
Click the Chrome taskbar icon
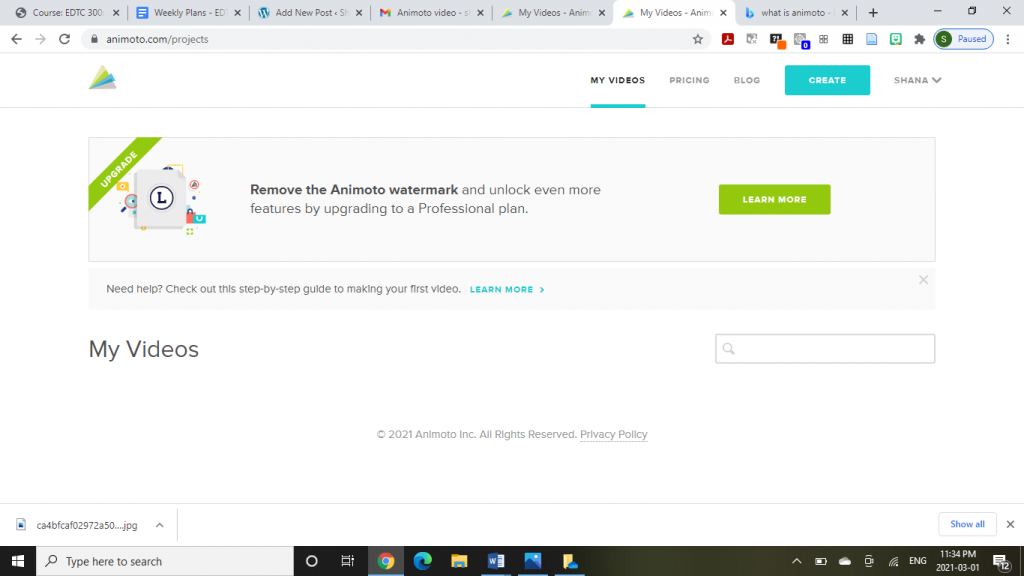pyautogui.click(x=386, y=561)
